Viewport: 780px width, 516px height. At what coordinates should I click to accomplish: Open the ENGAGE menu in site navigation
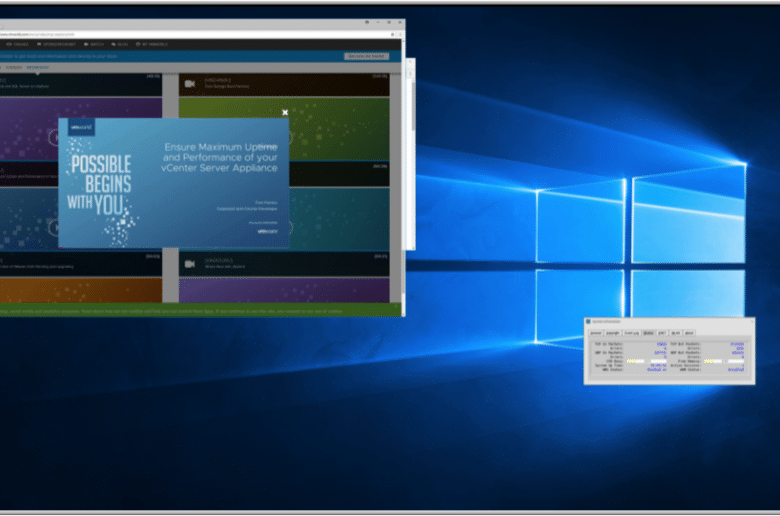coord(18,44)
